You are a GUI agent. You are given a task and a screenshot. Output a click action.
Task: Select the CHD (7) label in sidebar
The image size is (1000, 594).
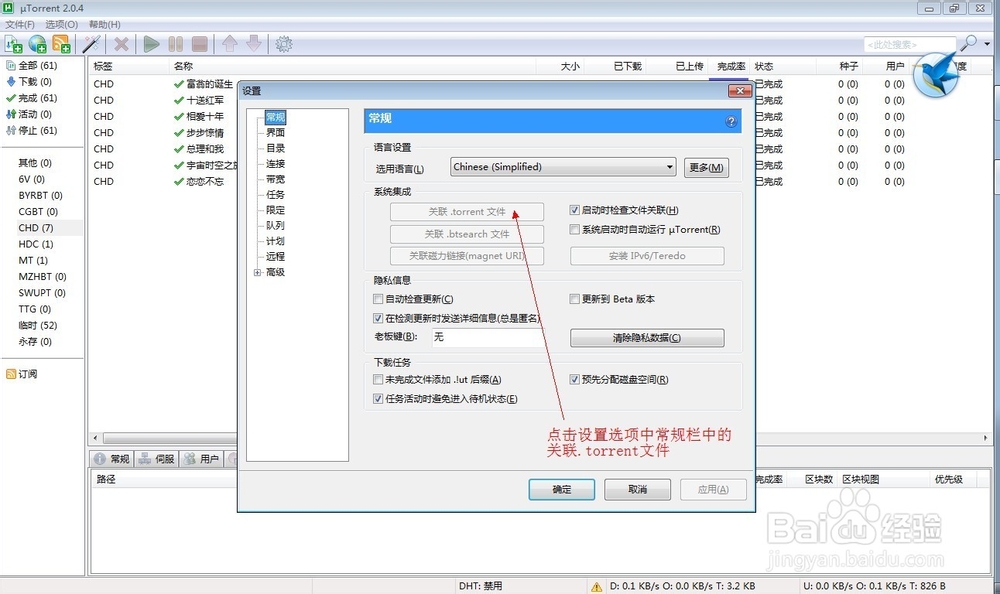36,228
